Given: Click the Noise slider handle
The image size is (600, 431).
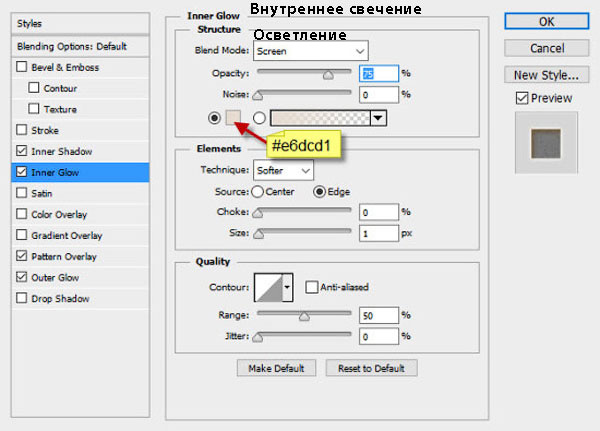Looking at the screenshot, I should (x=258, y=96).
